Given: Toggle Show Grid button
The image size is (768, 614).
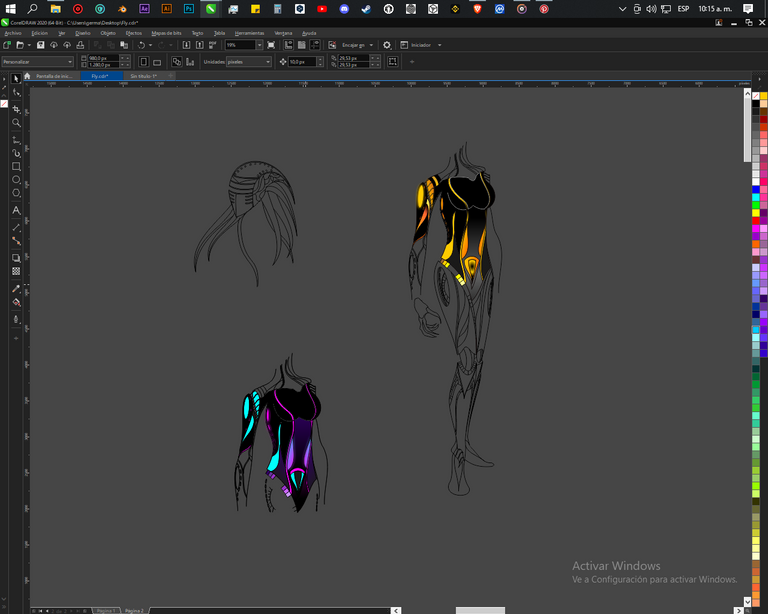Looking at the screenshot, I should (302, 45).
